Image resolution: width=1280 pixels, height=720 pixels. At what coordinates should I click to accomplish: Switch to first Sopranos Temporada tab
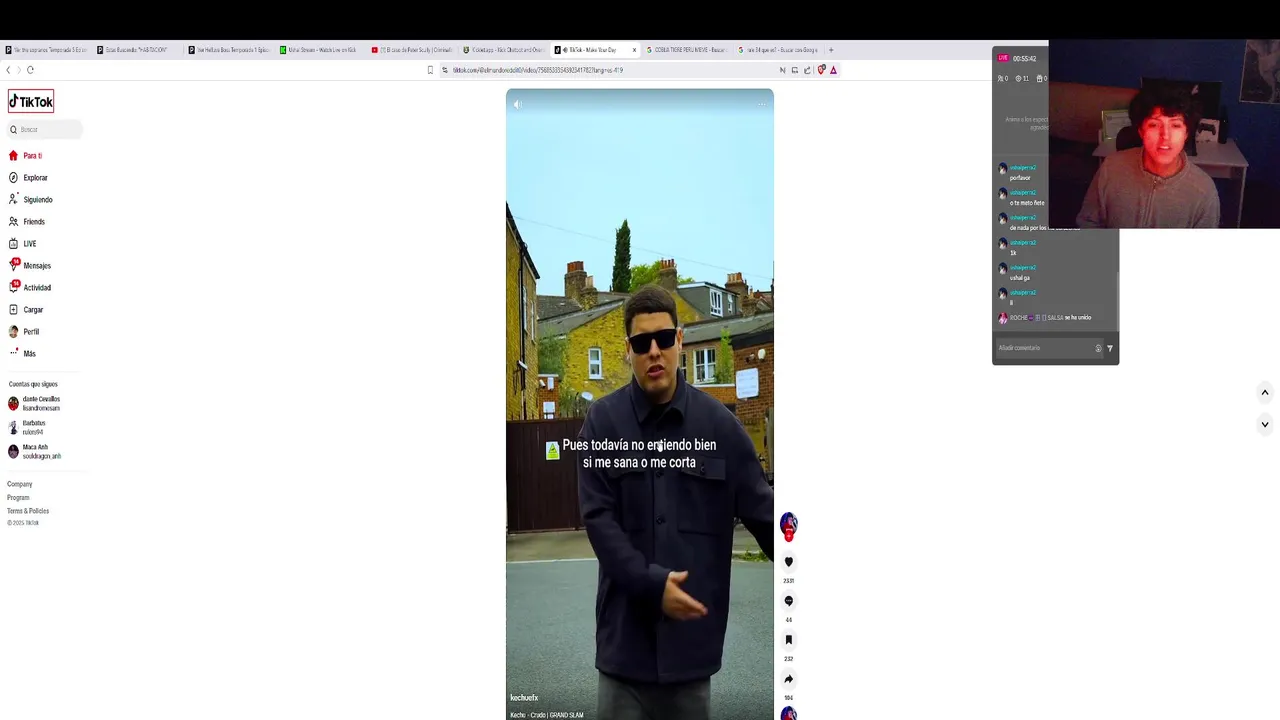click(x=46, y=50)
